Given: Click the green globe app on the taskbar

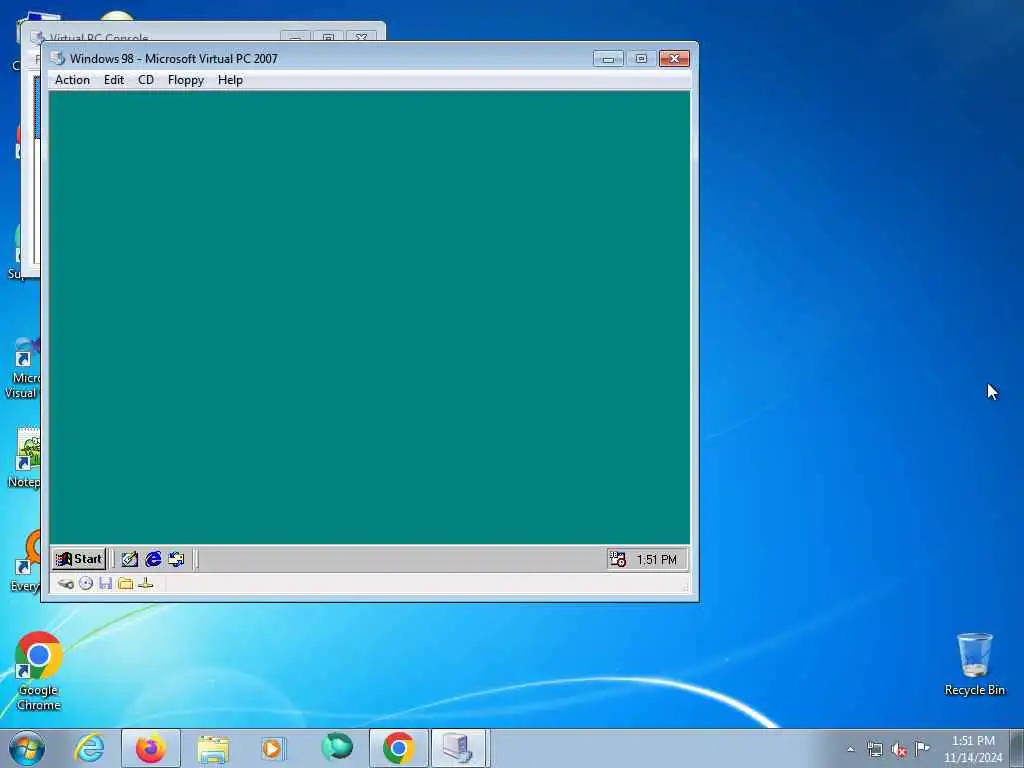Looking at the screenshot, I should (x=337, y=748).
